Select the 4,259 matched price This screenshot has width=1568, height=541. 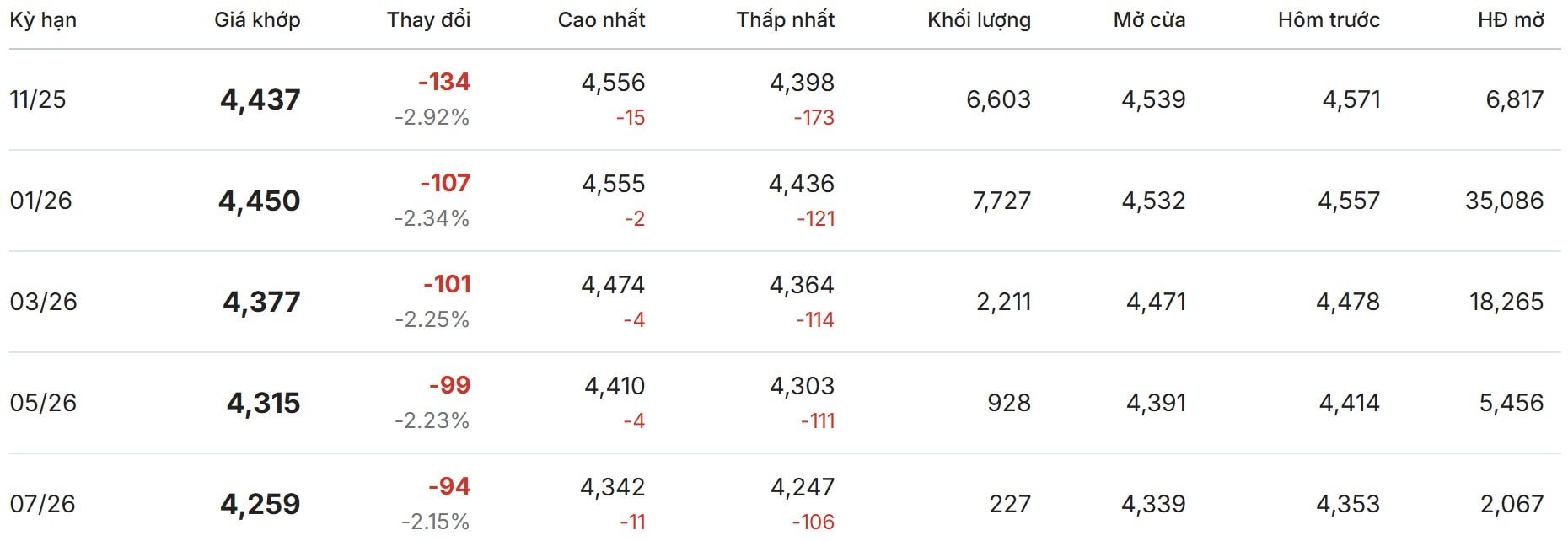[x=260, y=504]
